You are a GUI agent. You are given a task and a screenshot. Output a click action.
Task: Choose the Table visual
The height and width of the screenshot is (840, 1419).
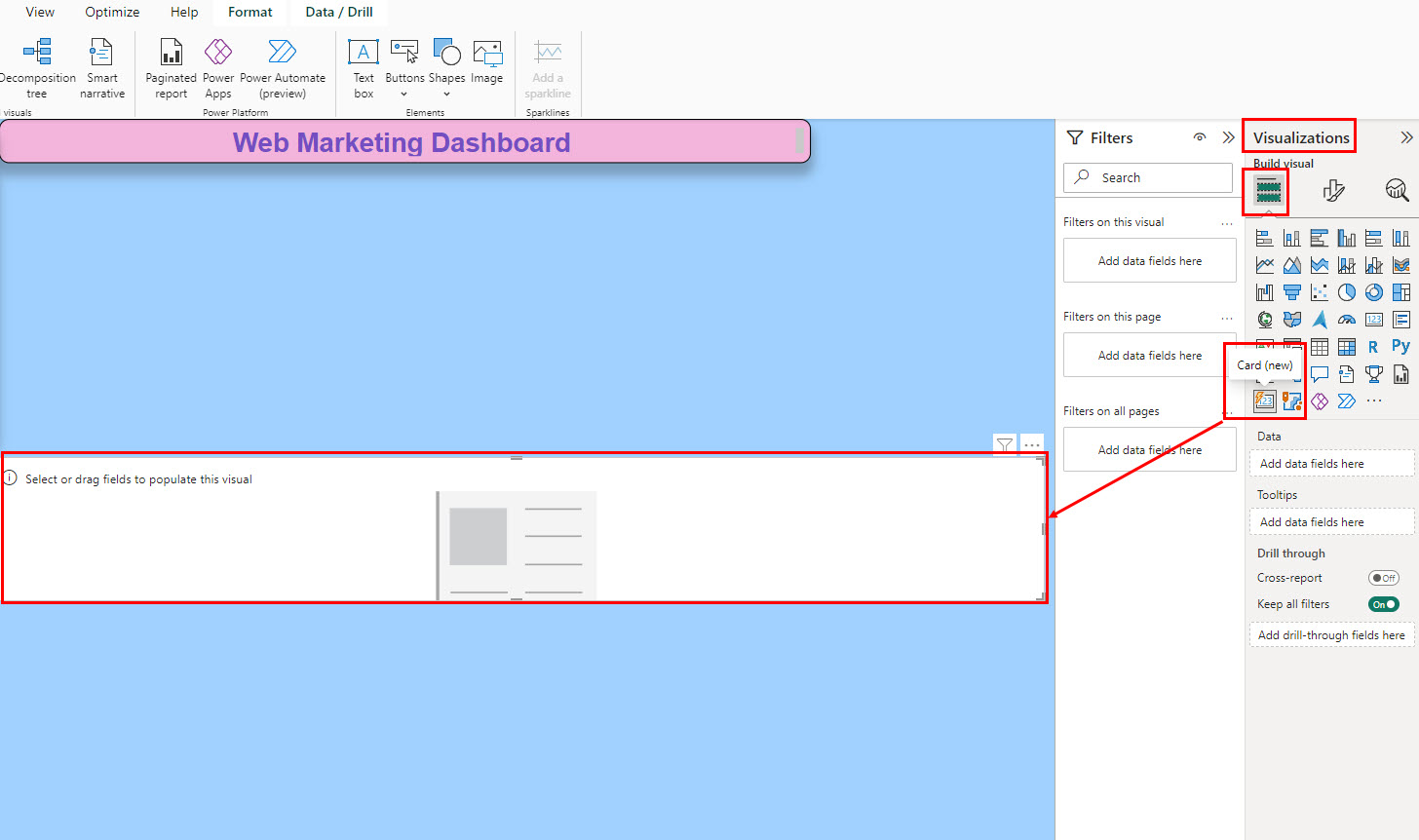1320,347
